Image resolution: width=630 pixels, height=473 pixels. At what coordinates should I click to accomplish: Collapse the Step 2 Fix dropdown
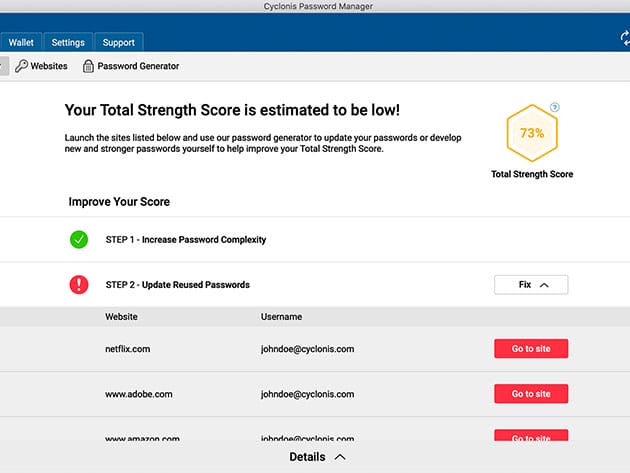coord(531,285)
